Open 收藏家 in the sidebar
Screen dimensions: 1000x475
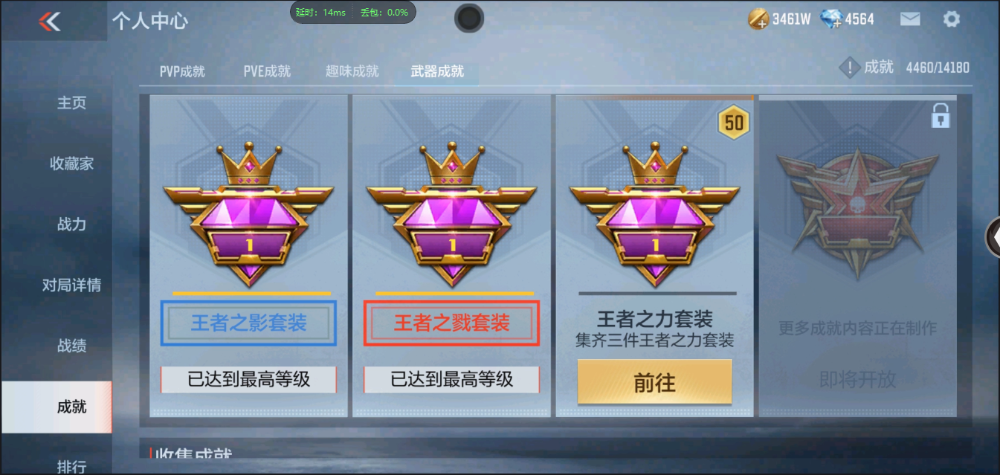71,164
